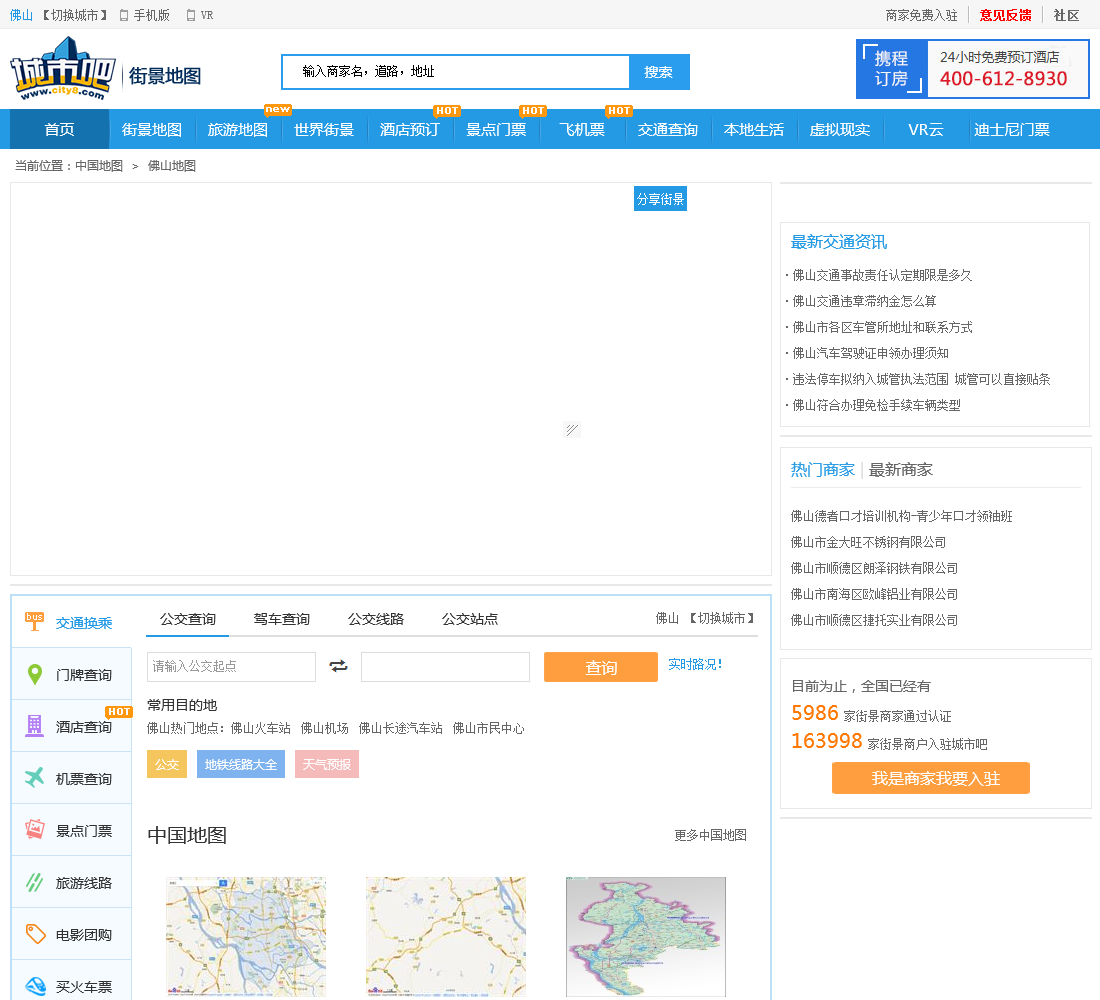The image size is (1100, 1000).
Task: Open merchant 佛山市金大旺不锈钢有限公司
Action: (868, 542)
